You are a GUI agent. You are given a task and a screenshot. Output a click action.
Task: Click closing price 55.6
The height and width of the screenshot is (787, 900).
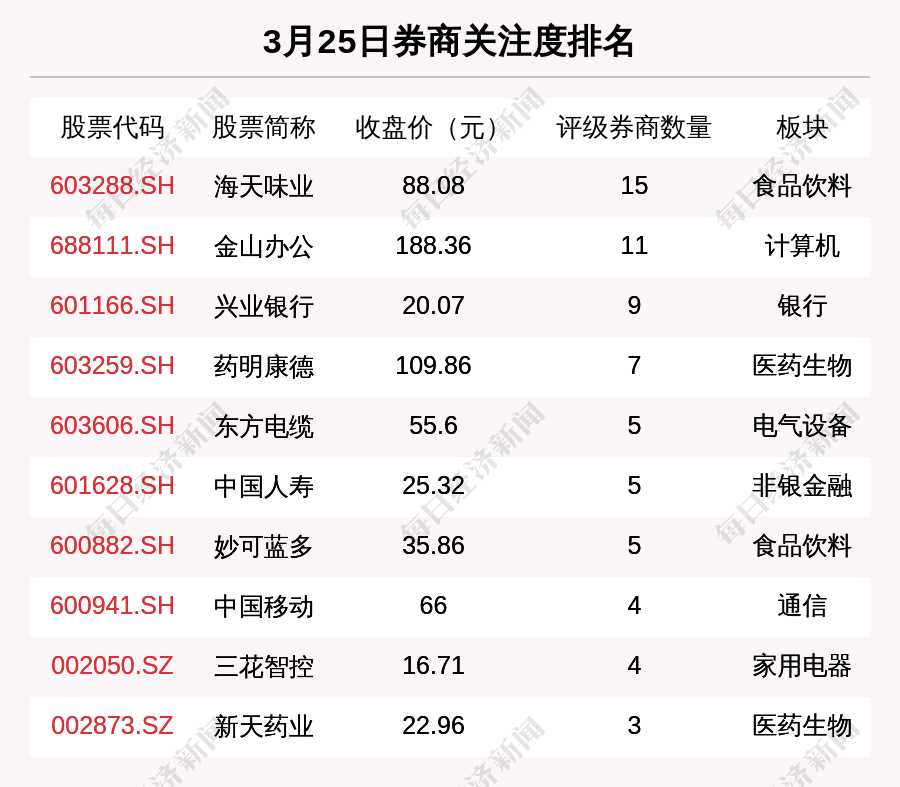coord(433,426)
